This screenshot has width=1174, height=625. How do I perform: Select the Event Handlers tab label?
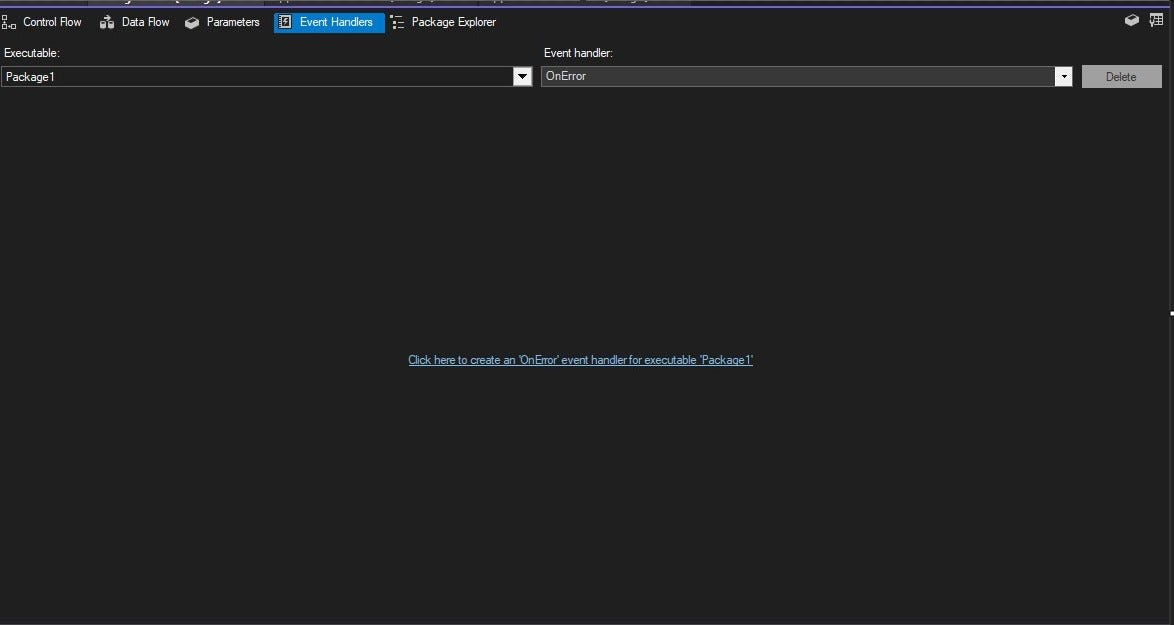point(336,22)
